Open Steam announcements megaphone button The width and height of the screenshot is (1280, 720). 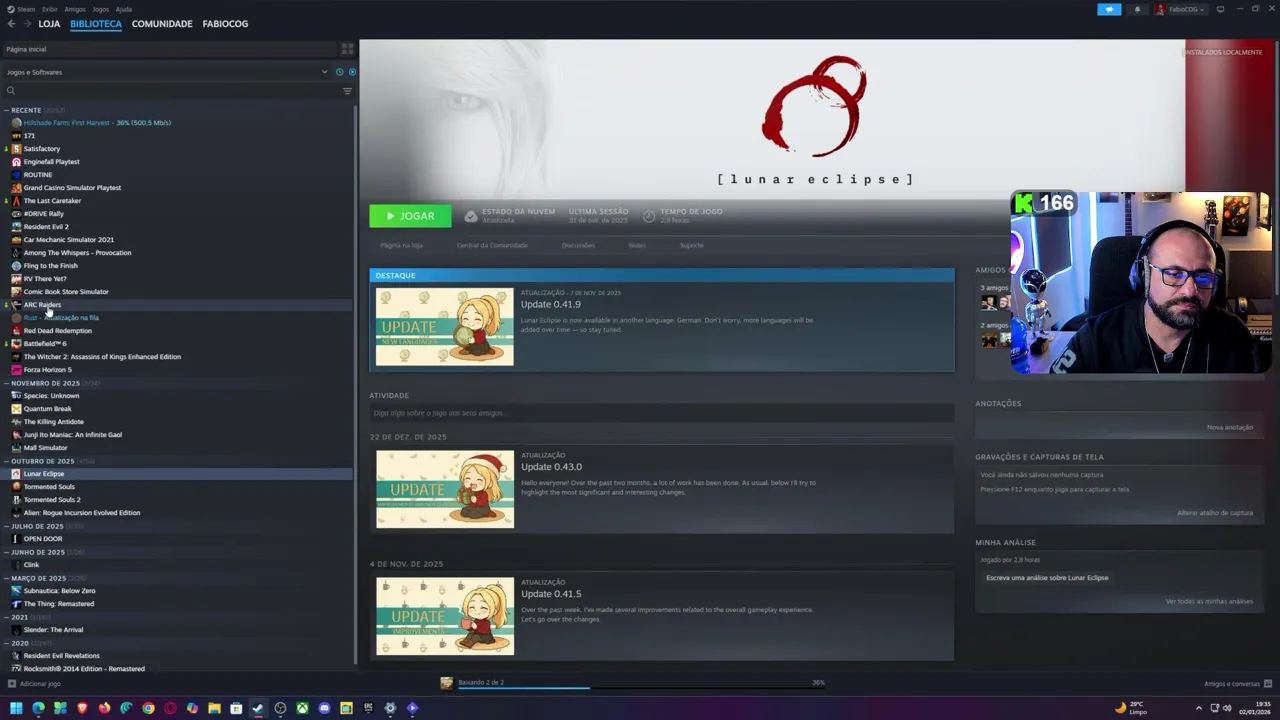1109,9
